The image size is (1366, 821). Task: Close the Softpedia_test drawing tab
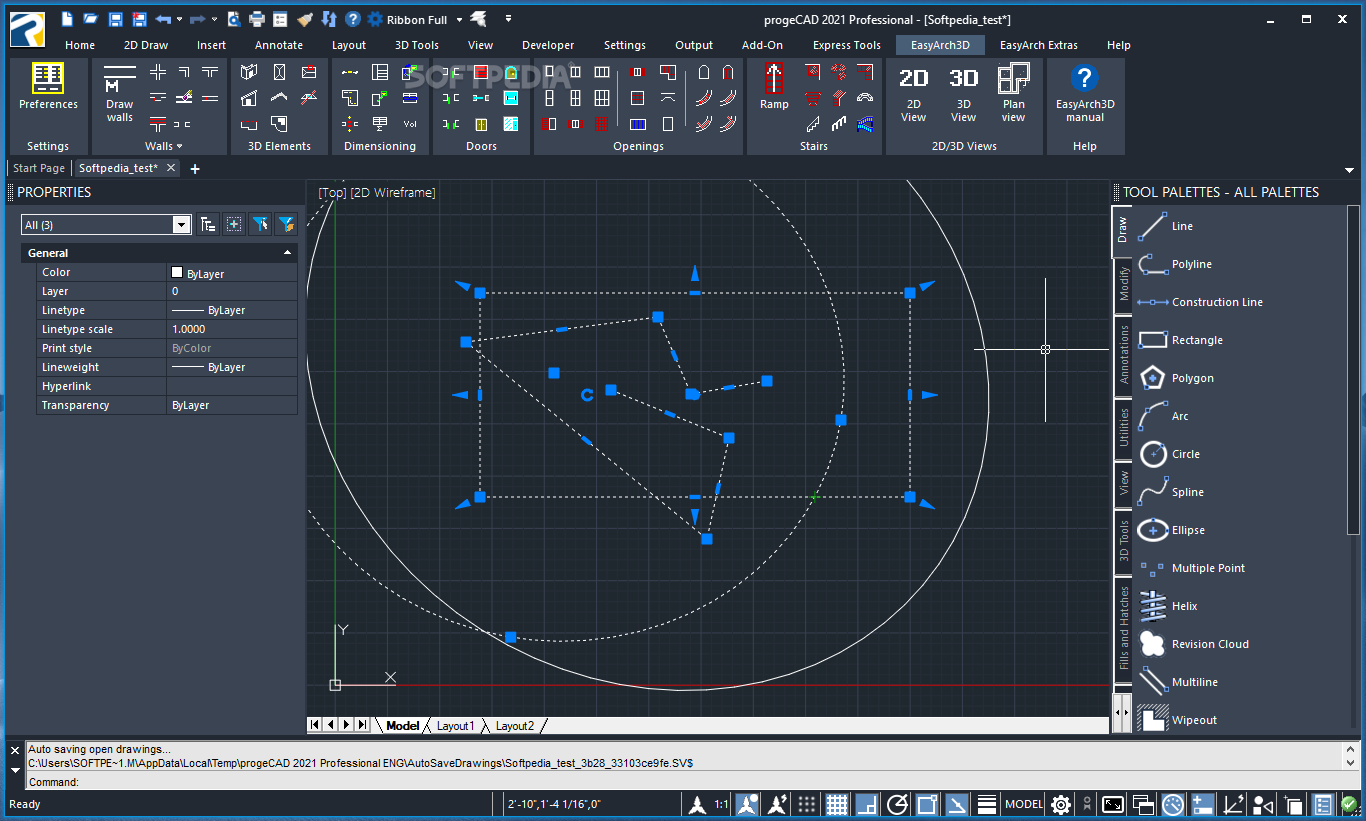(x=172, y=168)
